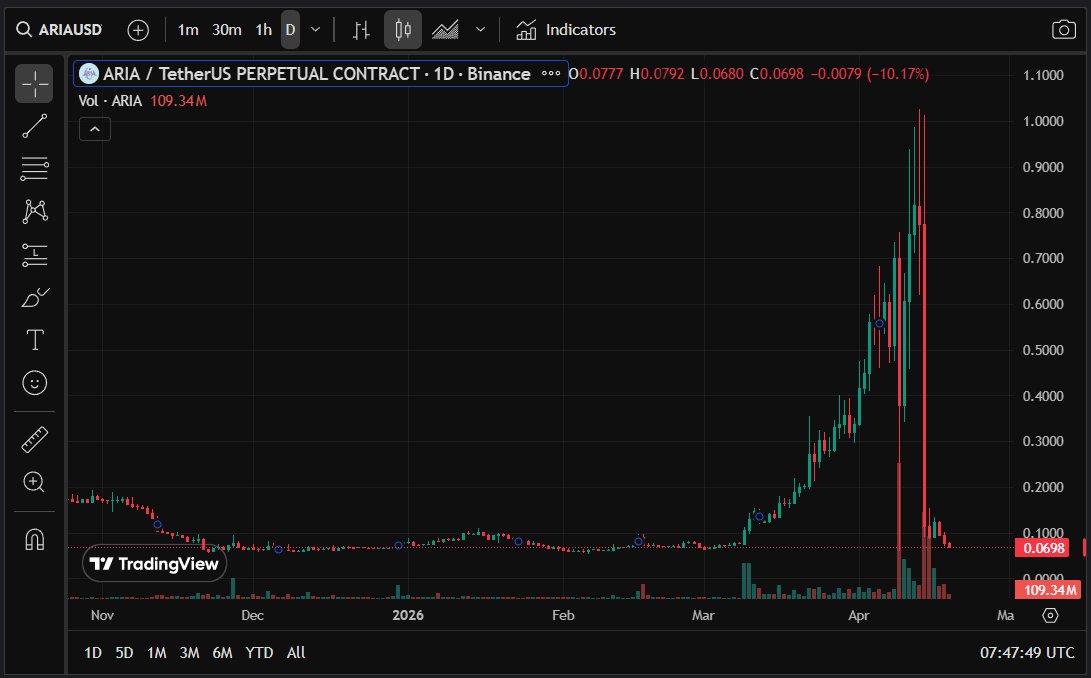Open the Fibonacci retracement tool
The image size is (1091, 678).
(x=34, y=168)
